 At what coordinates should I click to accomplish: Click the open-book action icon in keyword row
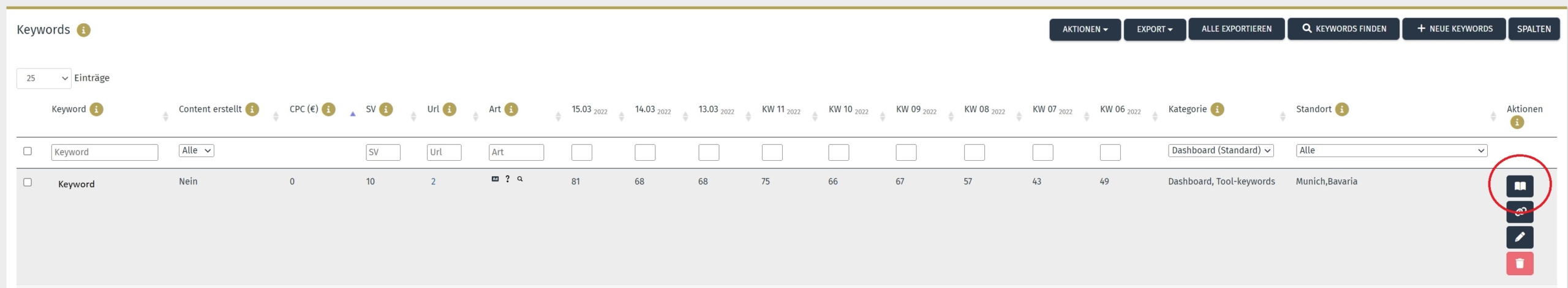point(1520,186)
